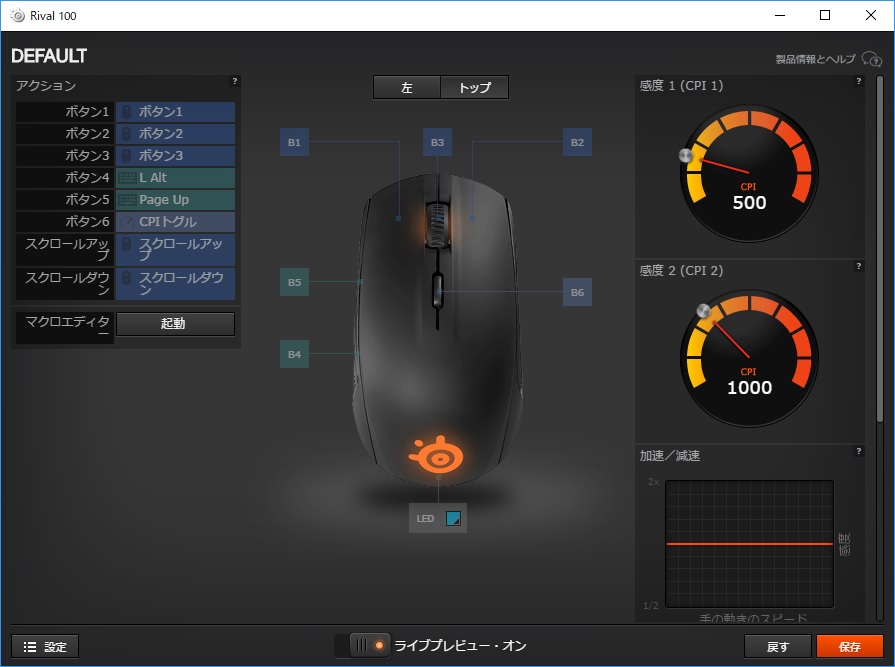Image resolution: width=895 pixels, height=667 pixels.
Task: Open the スクロールアップ action assignment
Action: tap(175, 250)
